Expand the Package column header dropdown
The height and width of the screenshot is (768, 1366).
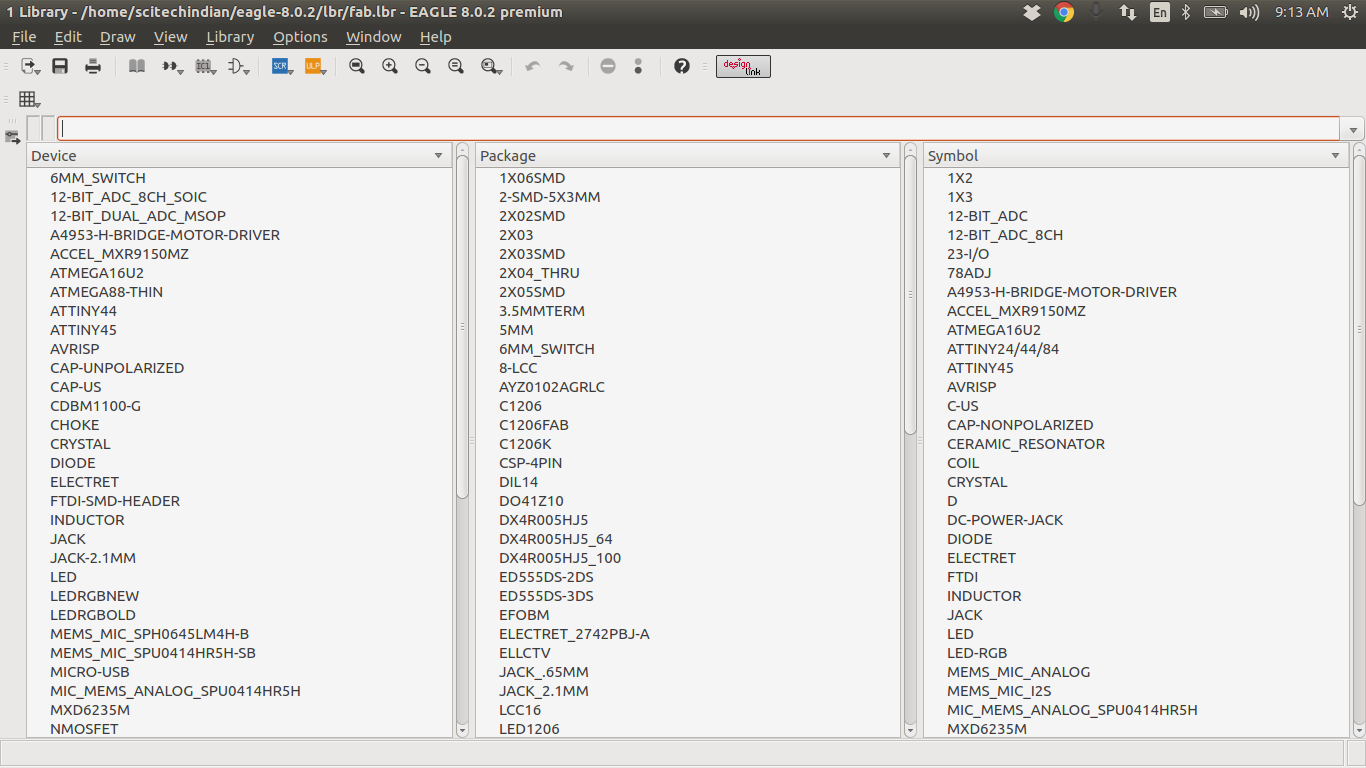pos(886,156)
